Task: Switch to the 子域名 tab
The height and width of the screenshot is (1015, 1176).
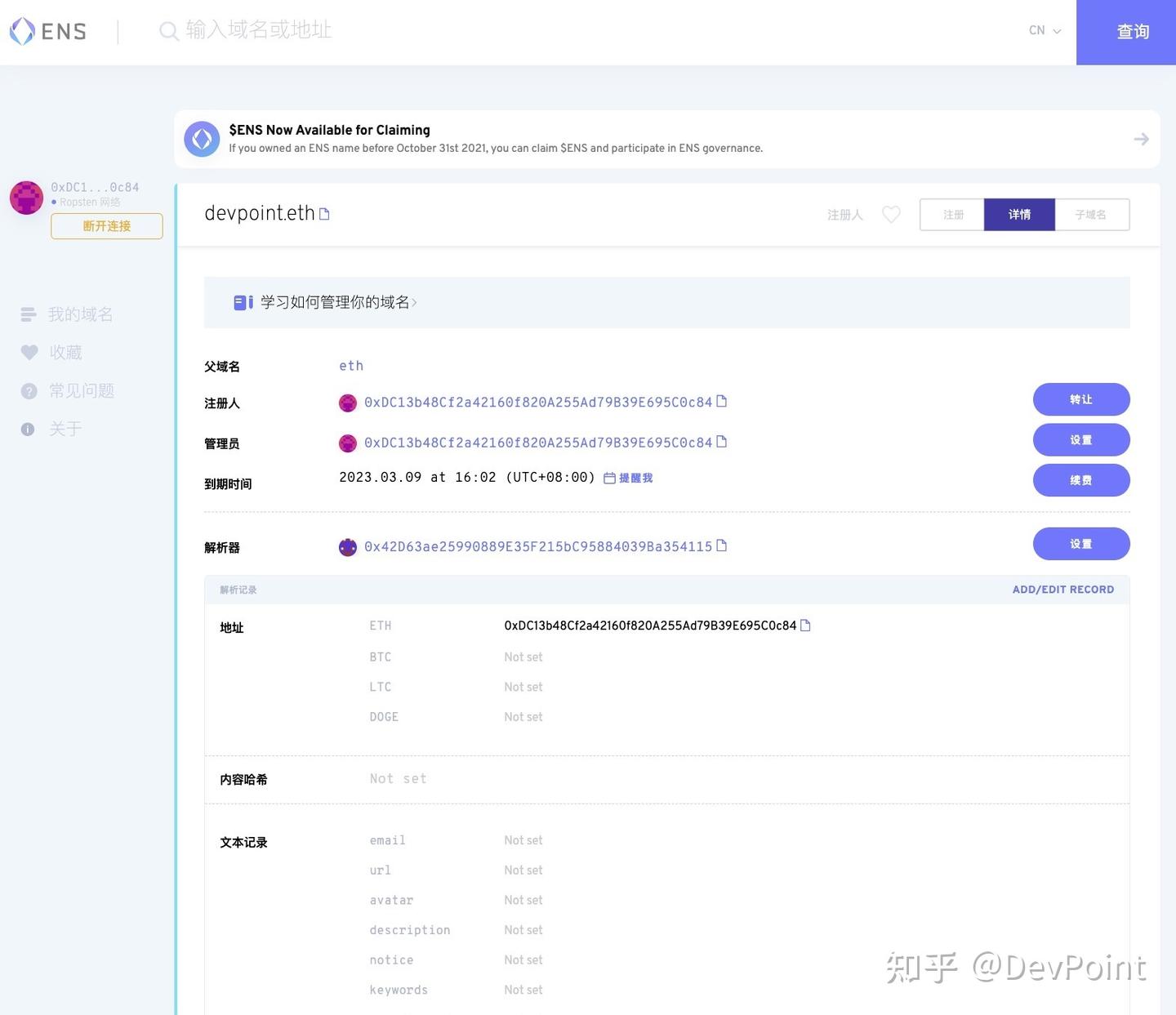Action: pos(1092,214)
